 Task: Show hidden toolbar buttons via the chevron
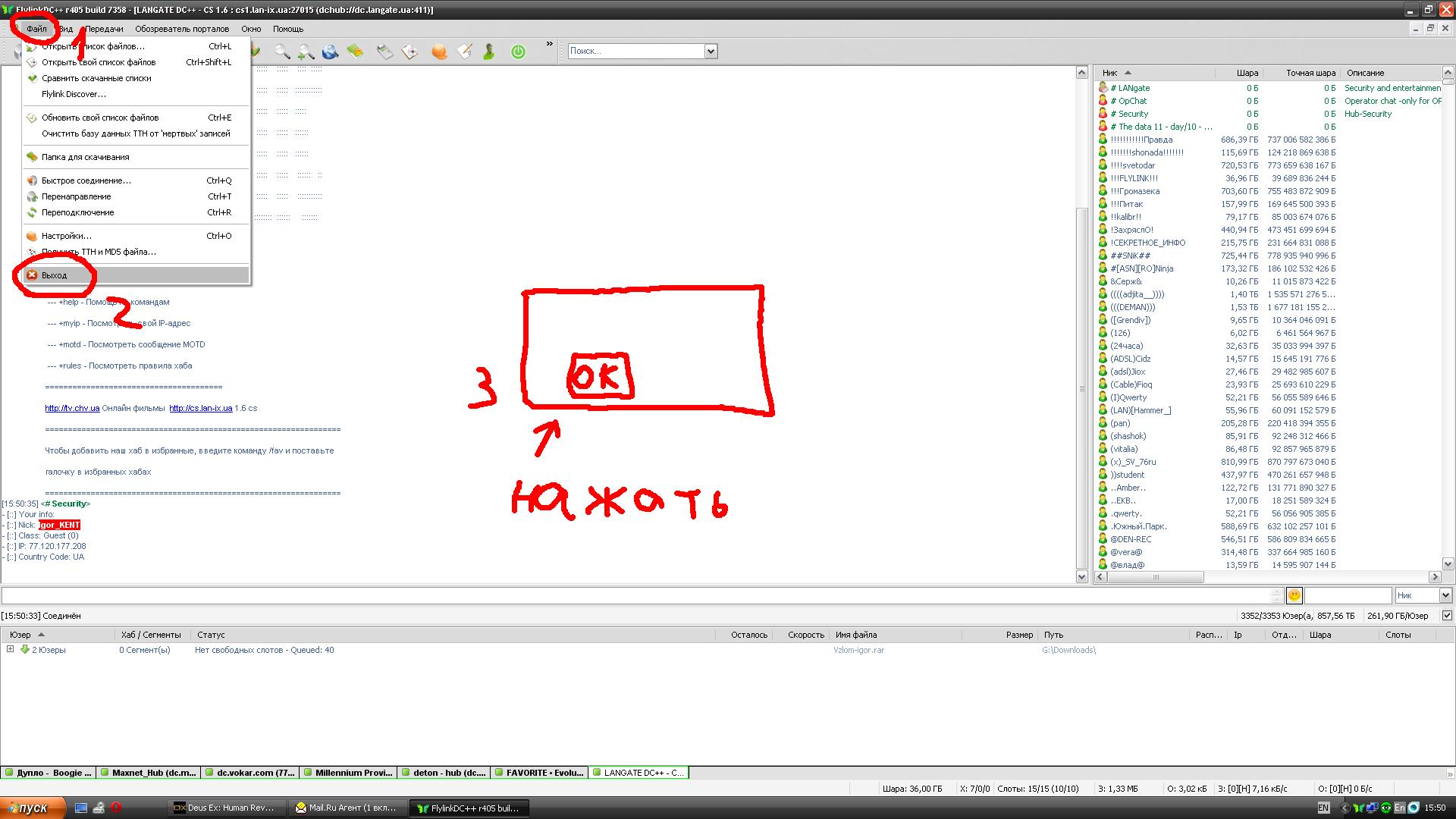[x=549, y=44]
